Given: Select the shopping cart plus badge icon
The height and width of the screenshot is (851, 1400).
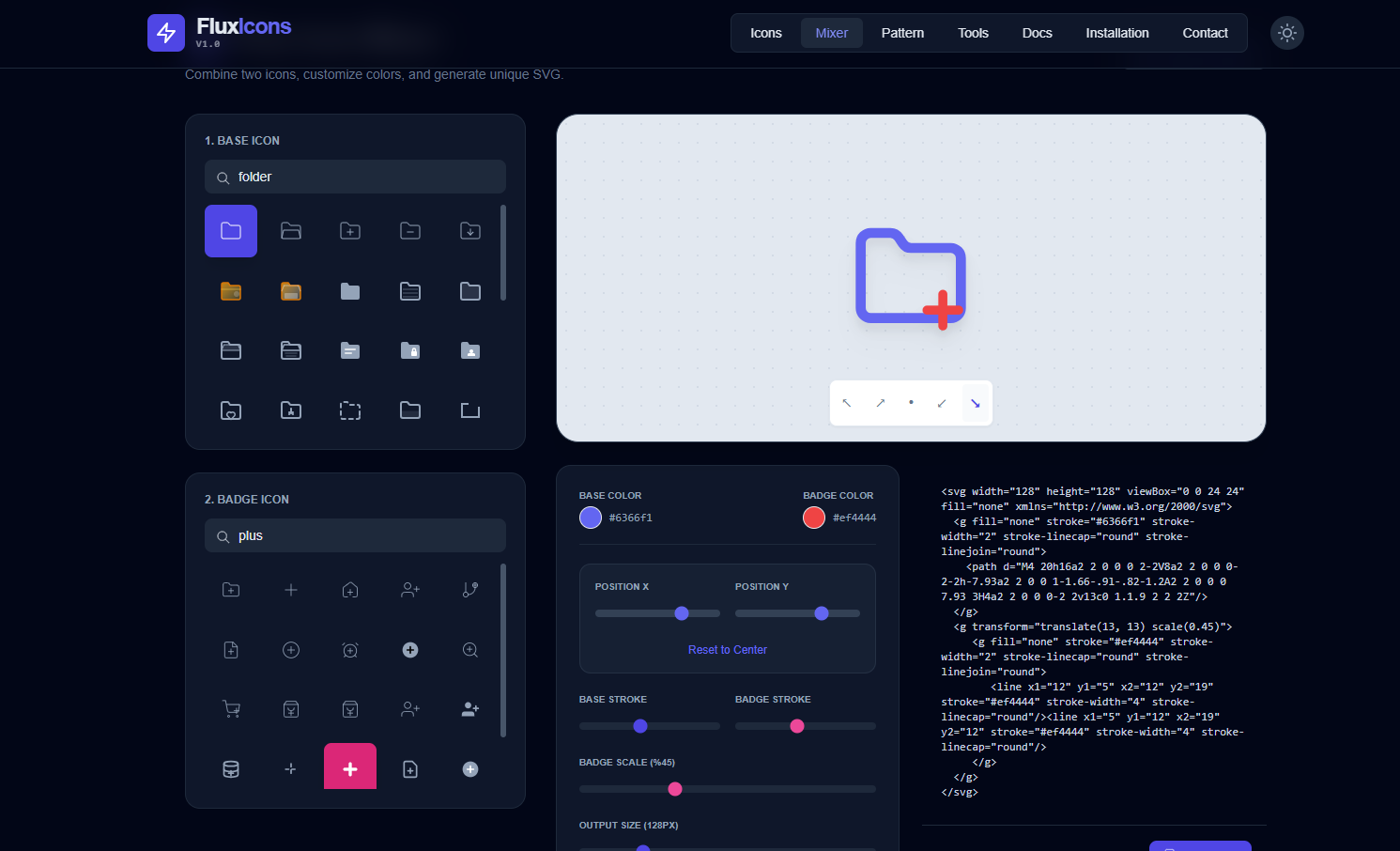Looking at the screenshot, I should point(231,709).
